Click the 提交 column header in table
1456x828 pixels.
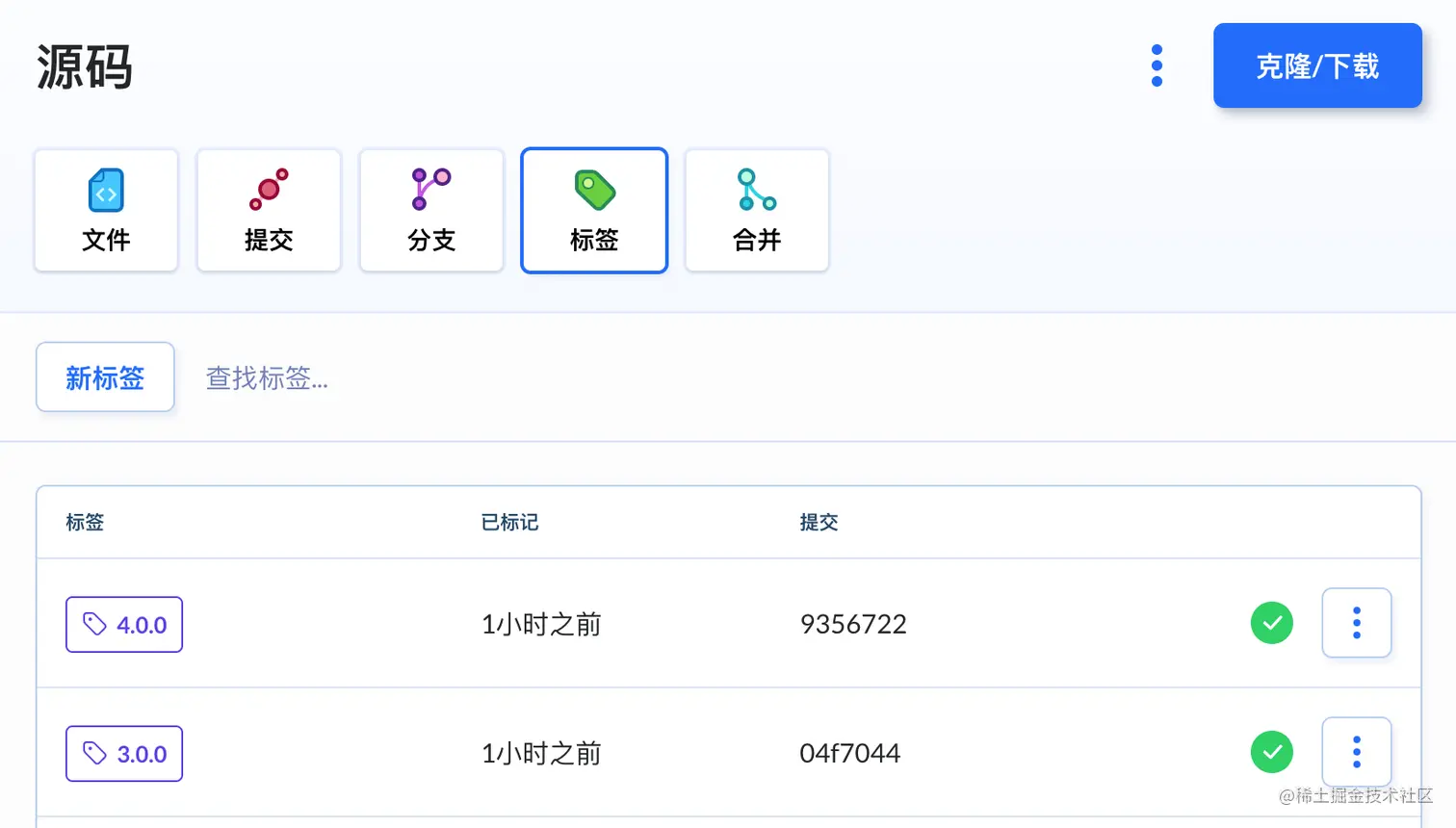(x=819, y=522)
